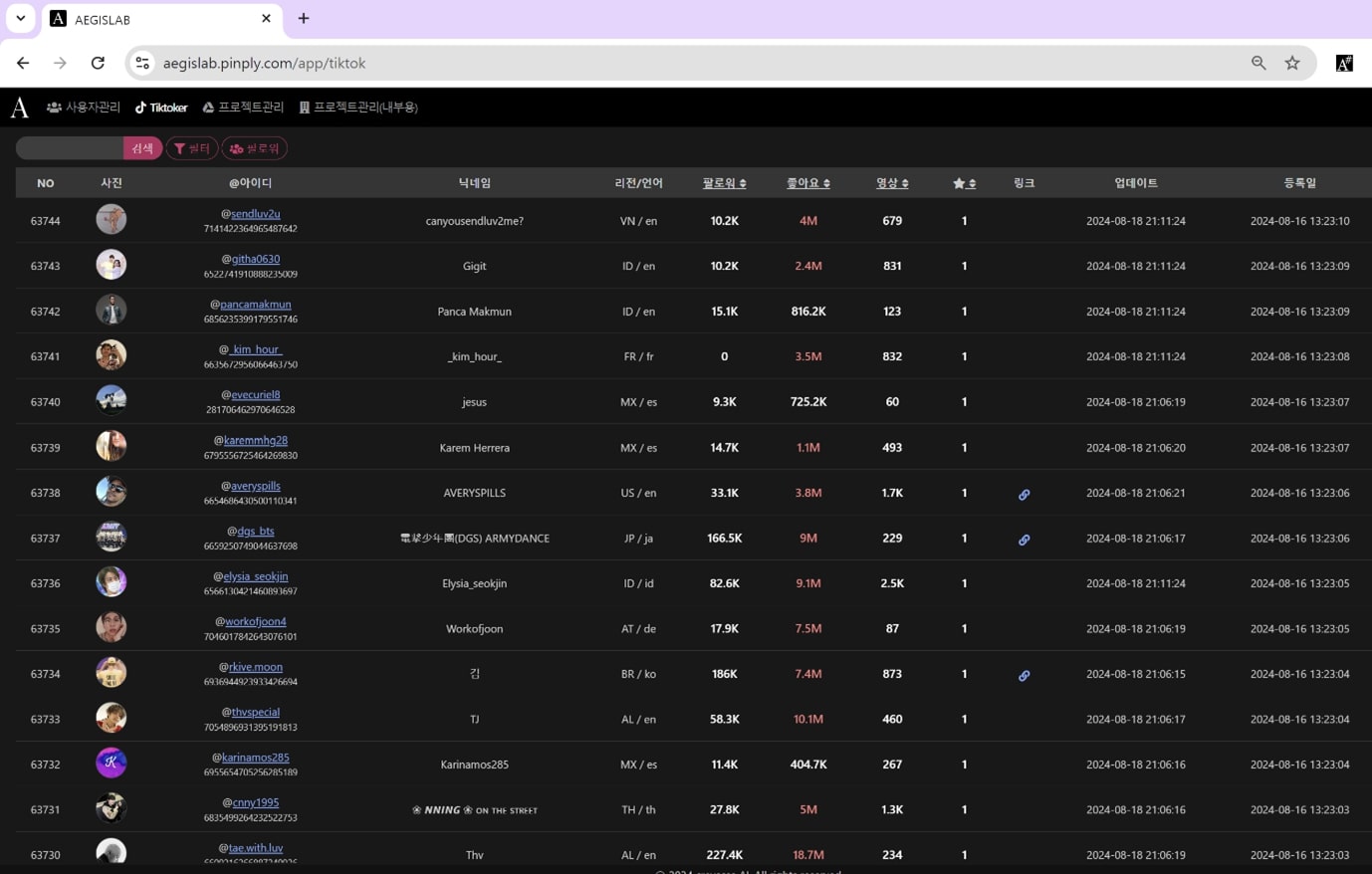Viewport: 1372px width, 874px height.
Task: Open link icon for rkive.moon row
Action: tap(1024, 676)
